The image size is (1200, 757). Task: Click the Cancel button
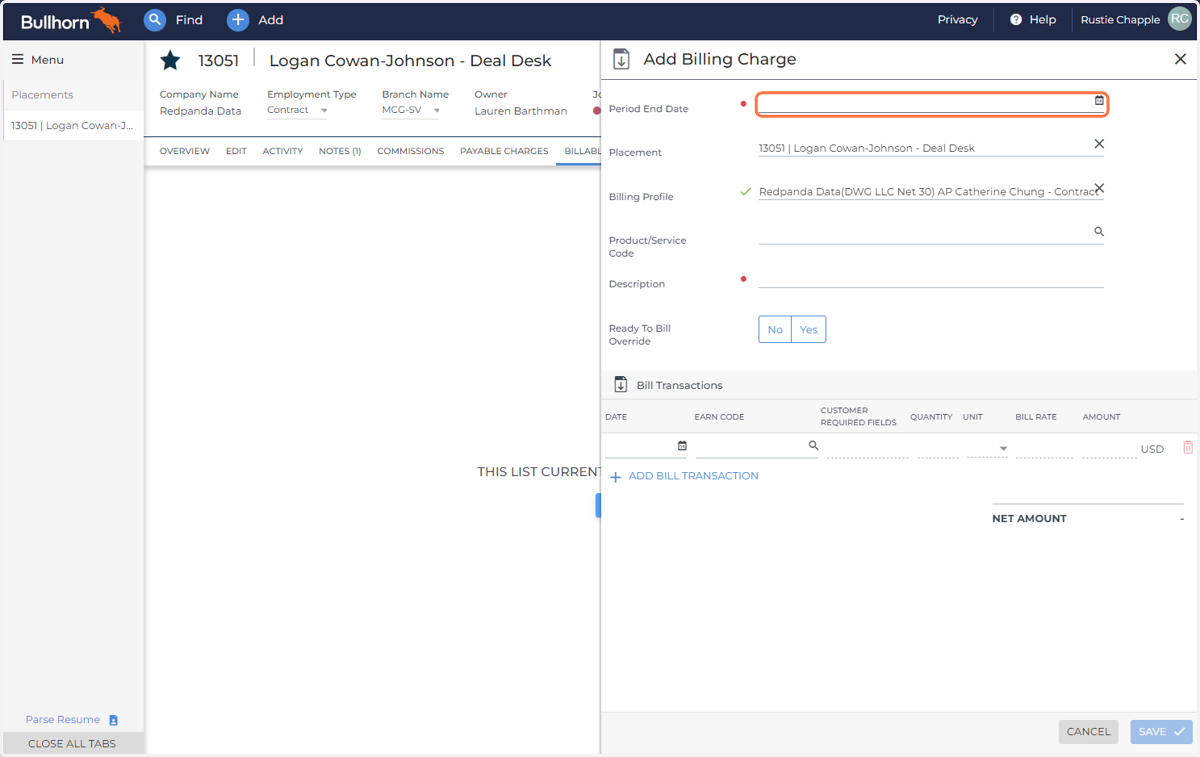[1088, 732]
